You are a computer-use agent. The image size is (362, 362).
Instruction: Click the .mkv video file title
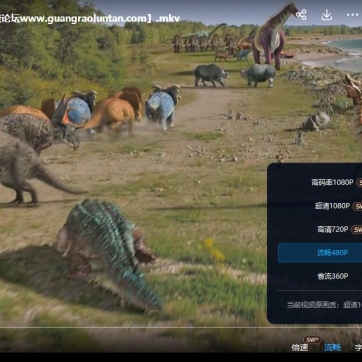(x=90, y=19)
